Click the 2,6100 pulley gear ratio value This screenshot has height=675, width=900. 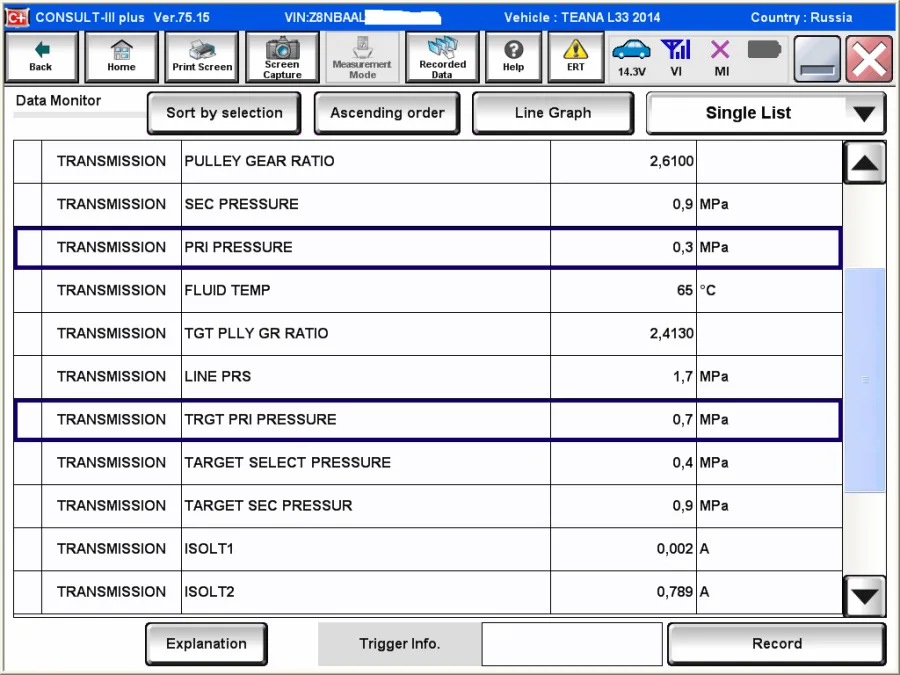[x=672, y=161]
